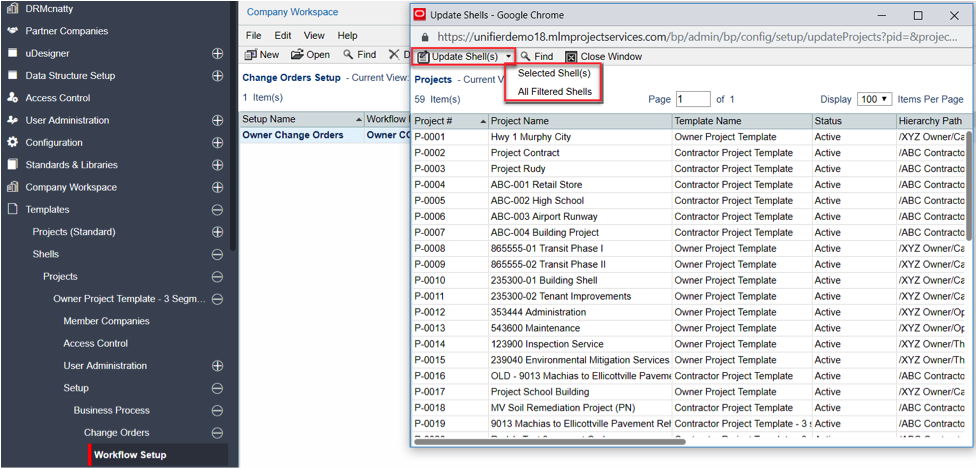Click the Chrome address bar URL

point(698,37)
